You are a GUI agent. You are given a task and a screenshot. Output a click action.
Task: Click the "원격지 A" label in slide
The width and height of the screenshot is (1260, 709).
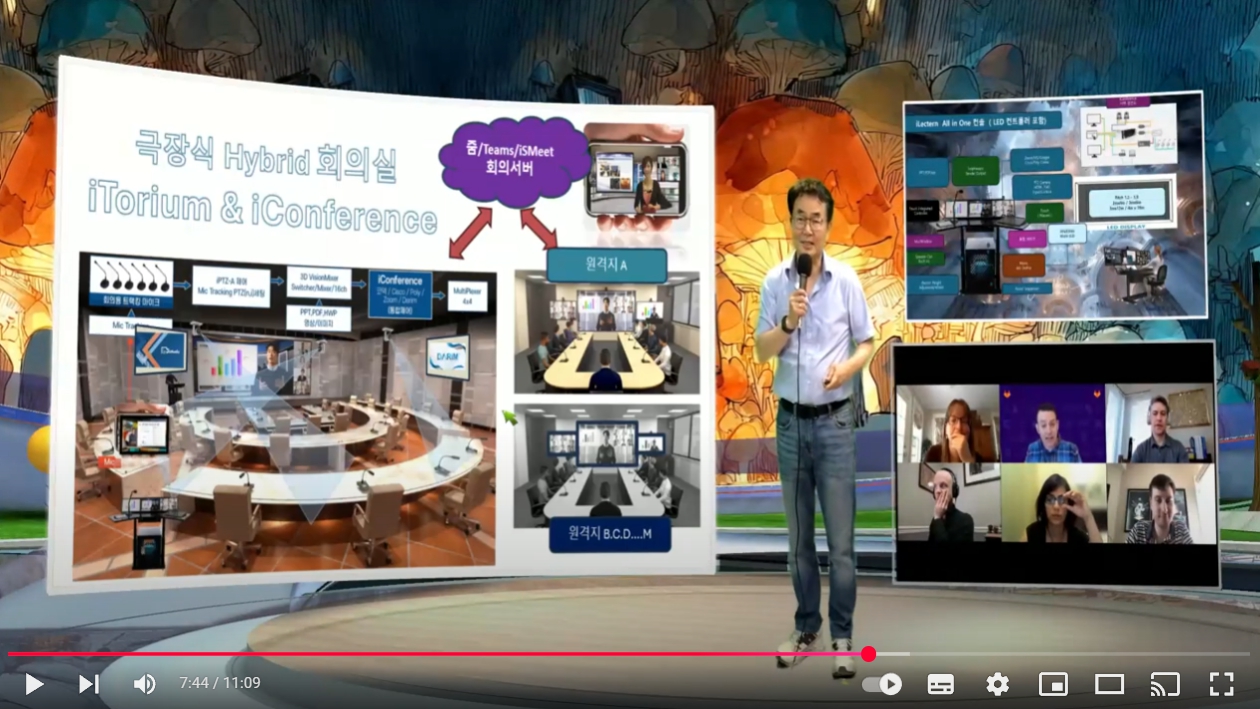(x=606, y=265)
